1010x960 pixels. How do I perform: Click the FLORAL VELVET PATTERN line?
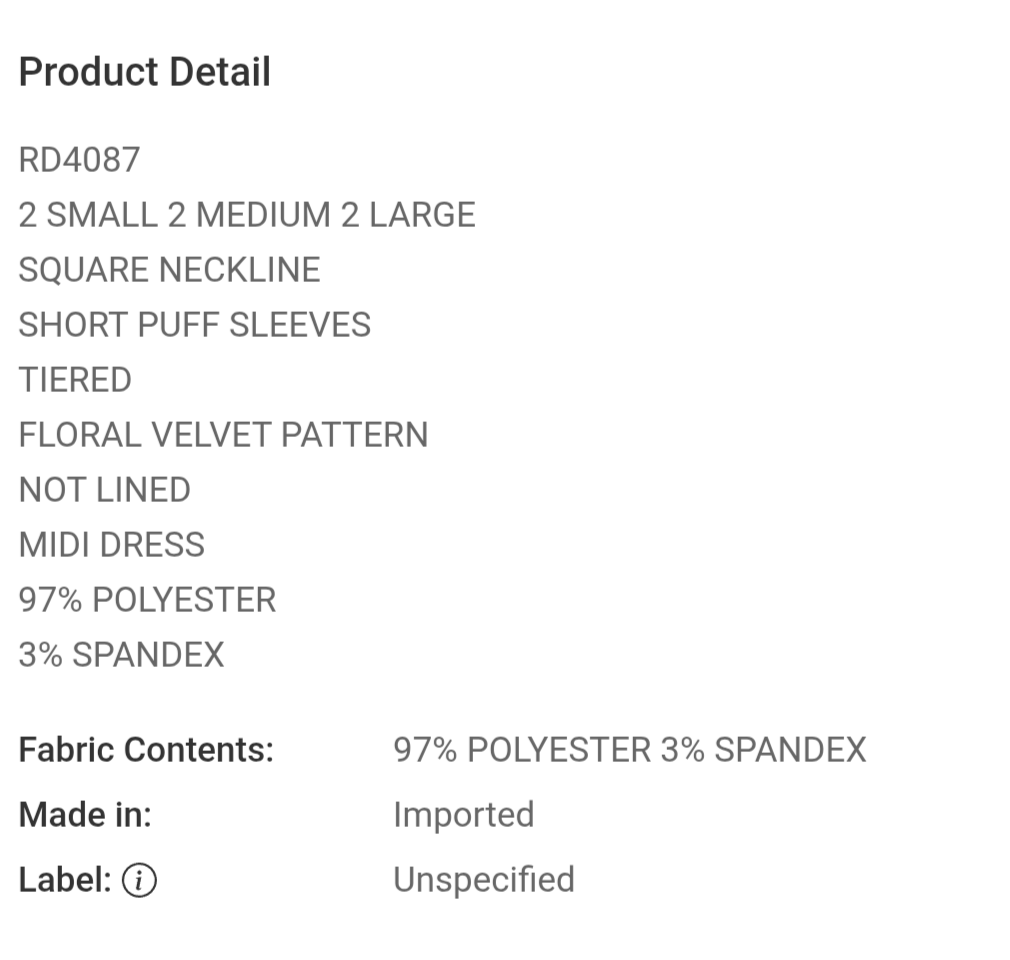point(223,435)
